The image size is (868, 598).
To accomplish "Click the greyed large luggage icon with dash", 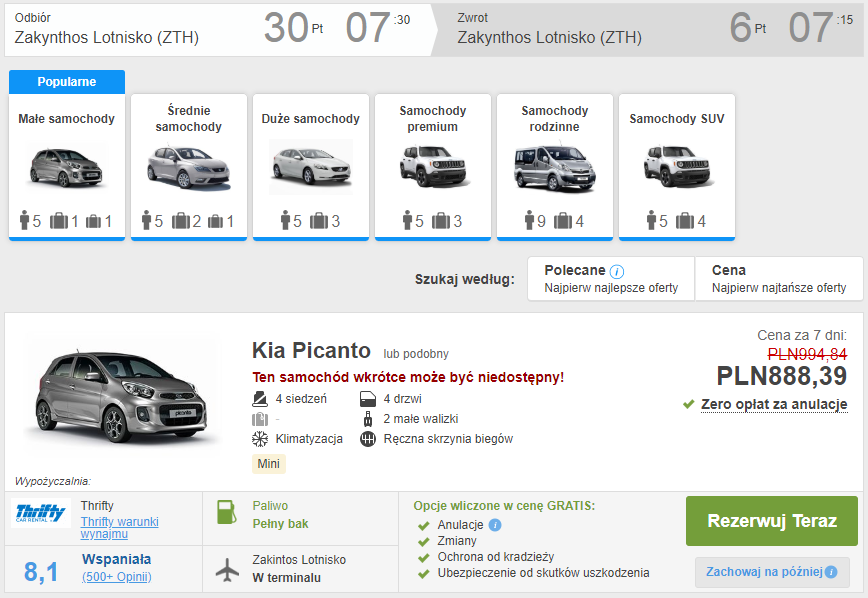I will [x=260, y=419].
